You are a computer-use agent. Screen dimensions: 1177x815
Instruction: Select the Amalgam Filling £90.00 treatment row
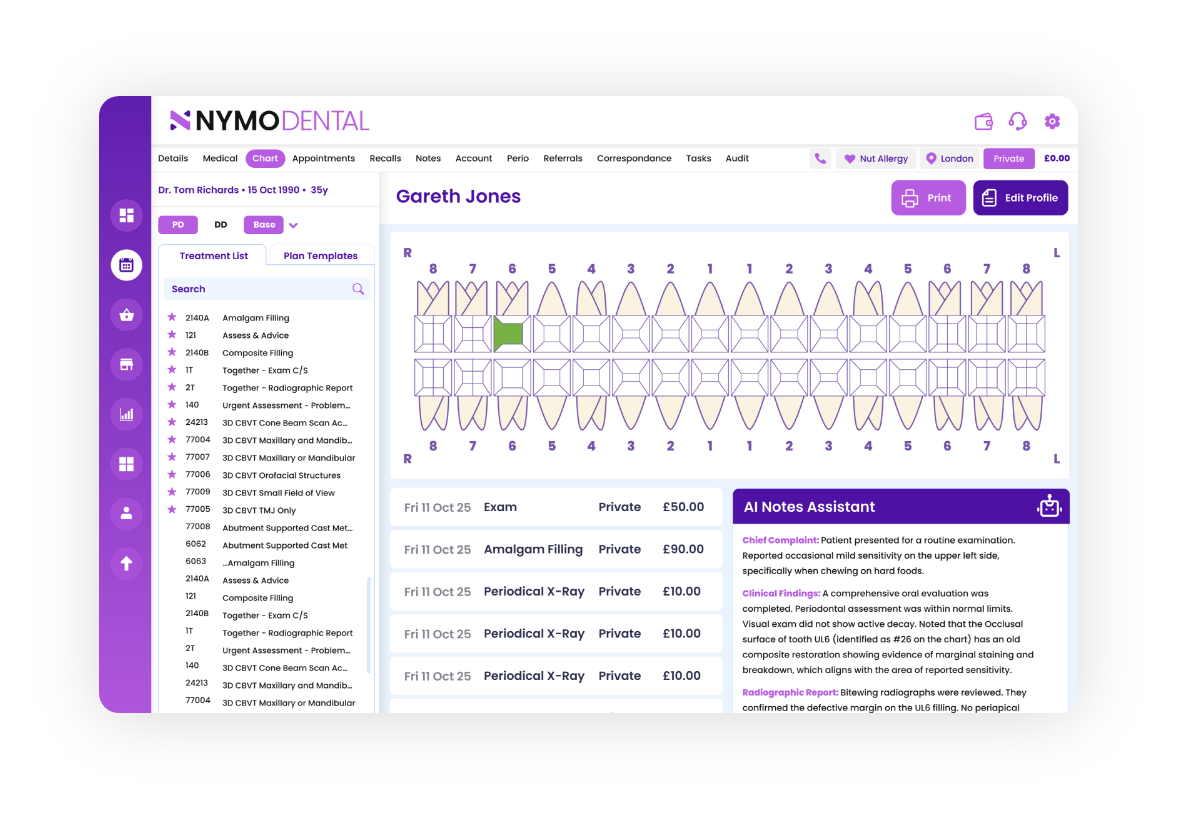coord(555,549)
